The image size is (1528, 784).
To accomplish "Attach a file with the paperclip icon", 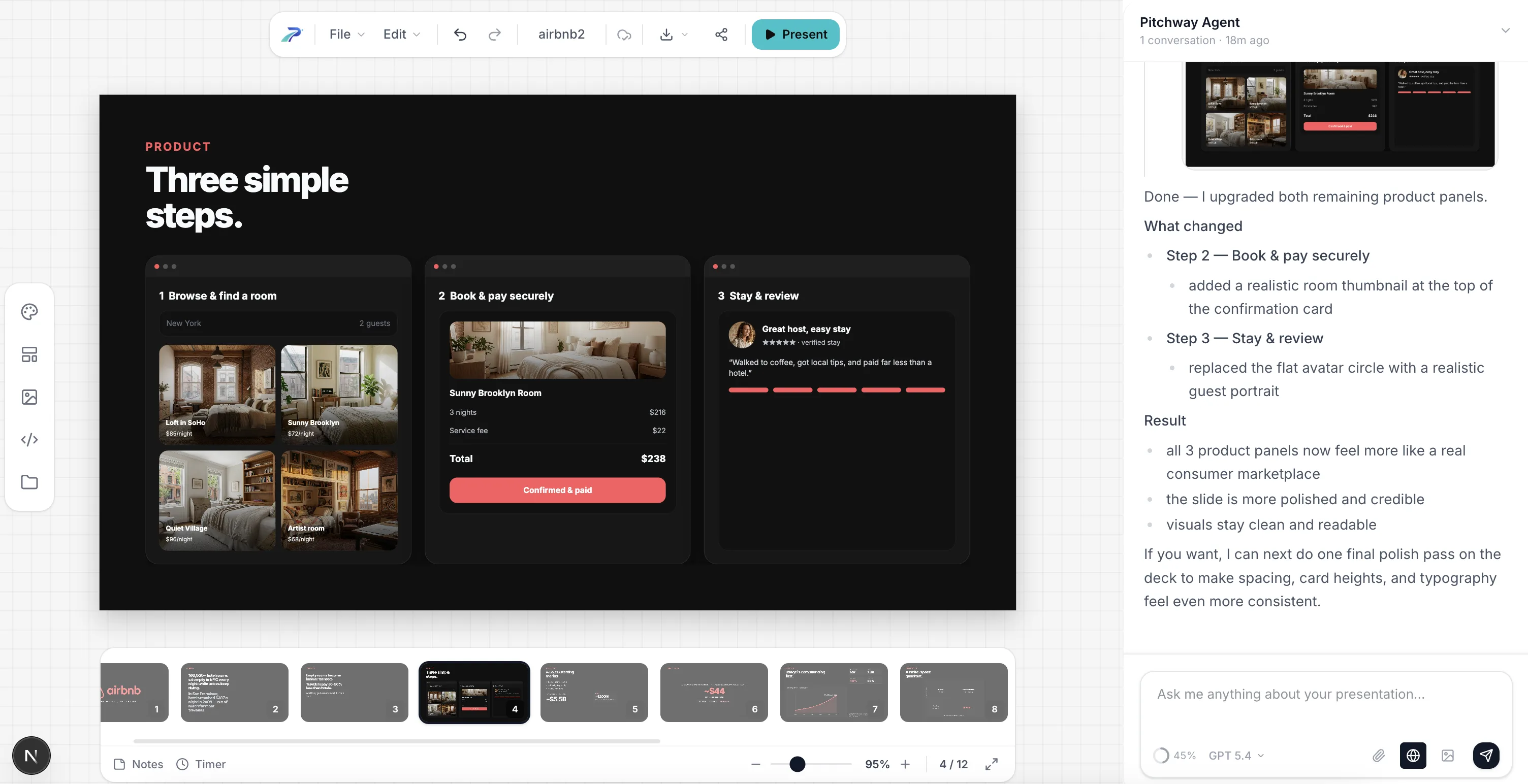I will coord(1379,756).
